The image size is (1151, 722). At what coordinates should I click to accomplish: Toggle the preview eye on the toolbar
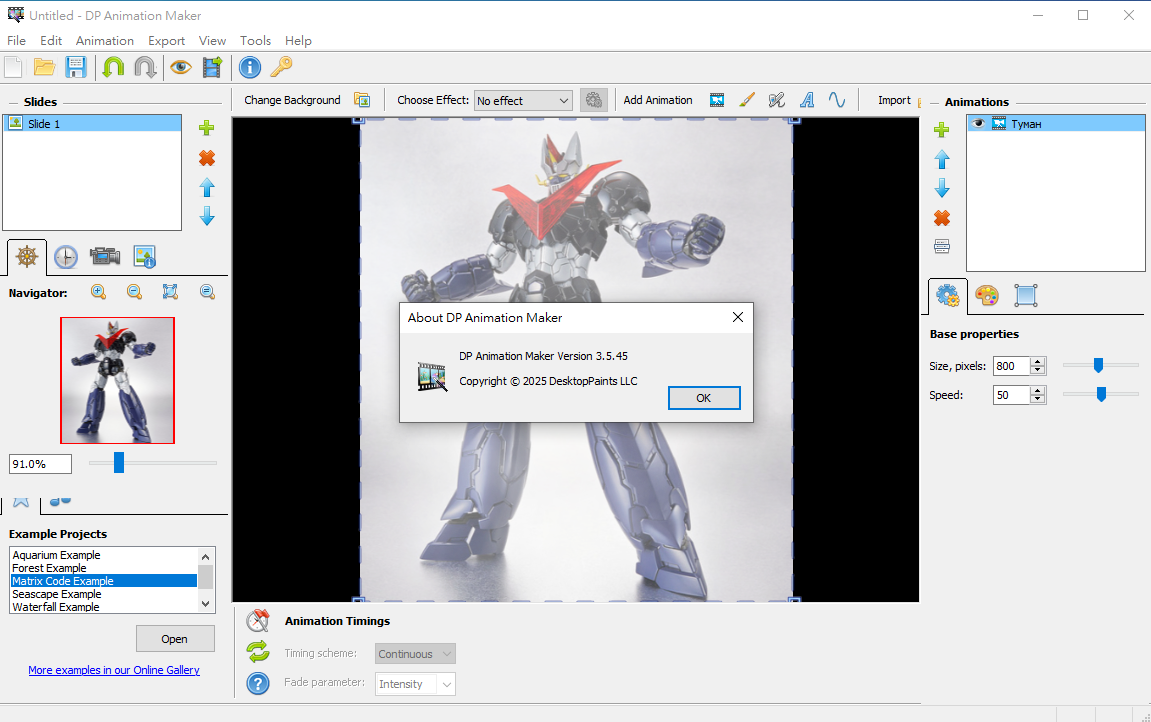point(179,67)
